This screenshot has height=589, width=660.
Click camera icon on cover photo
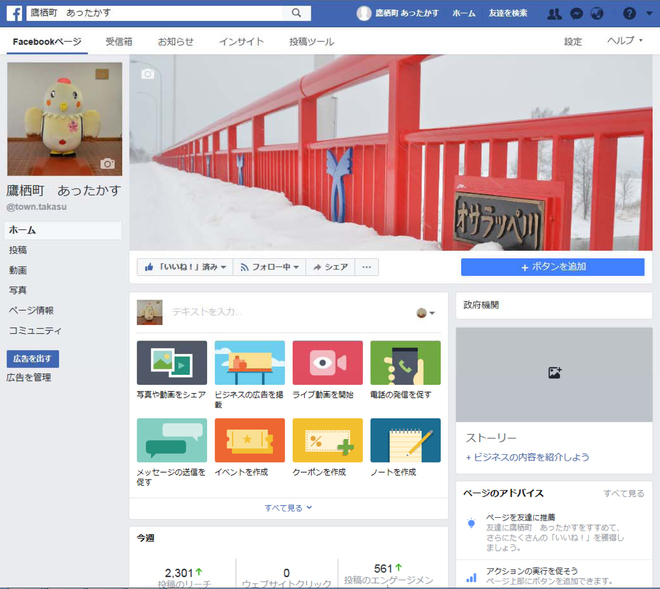coord(147,74)
